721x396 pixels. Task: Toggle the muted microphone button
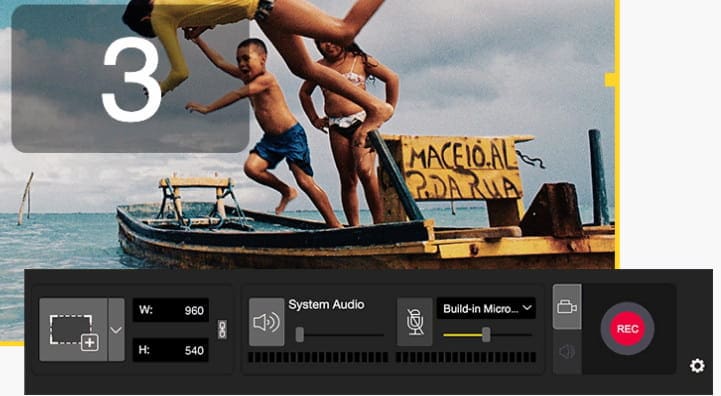415,322
